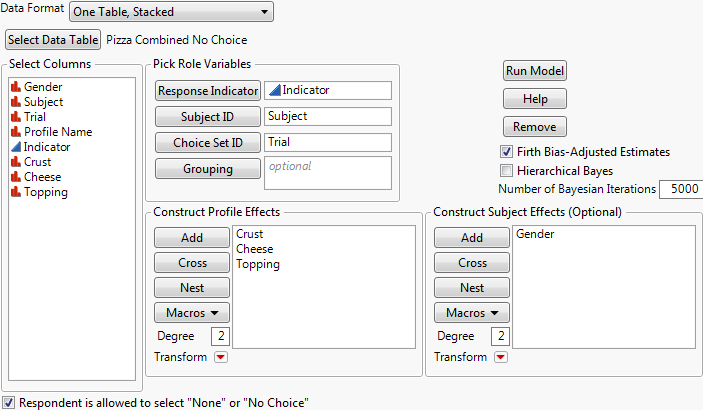Expand the Profile Effects Transform red triangle
Viewport: 703px width, 410px height.
220,357
